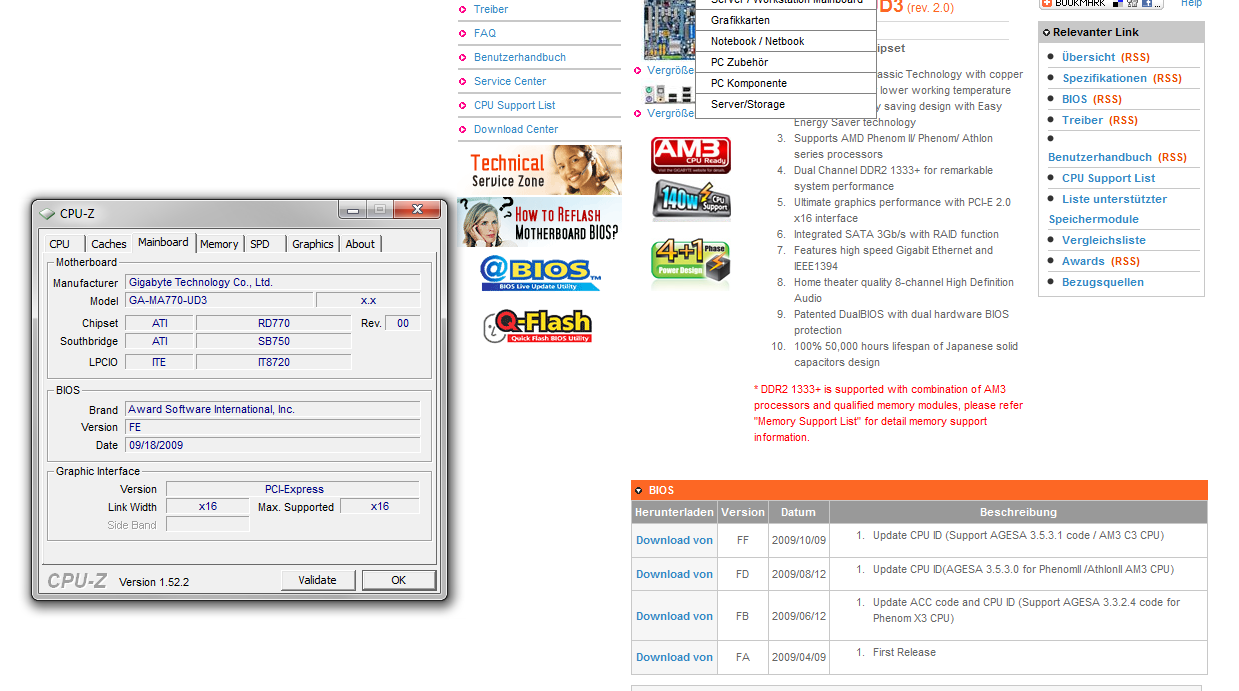Open the Memory tab in CPU-Z
Screen dimensions: 1239x691
pyautogui.click(x=219, y=244)
